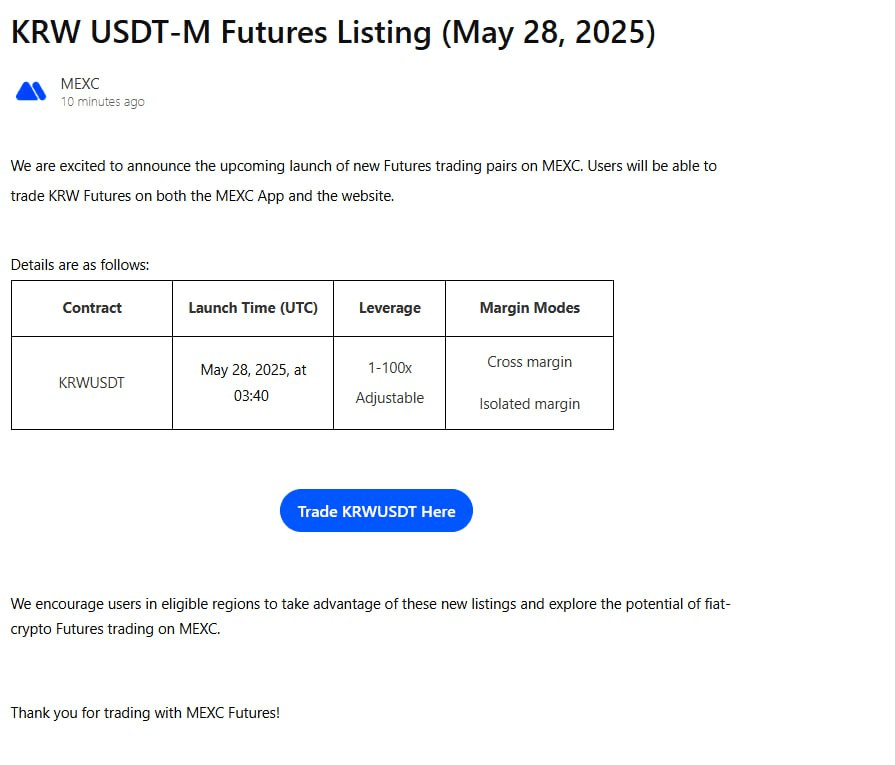Select the Contract column header

[x=92, y=308]
